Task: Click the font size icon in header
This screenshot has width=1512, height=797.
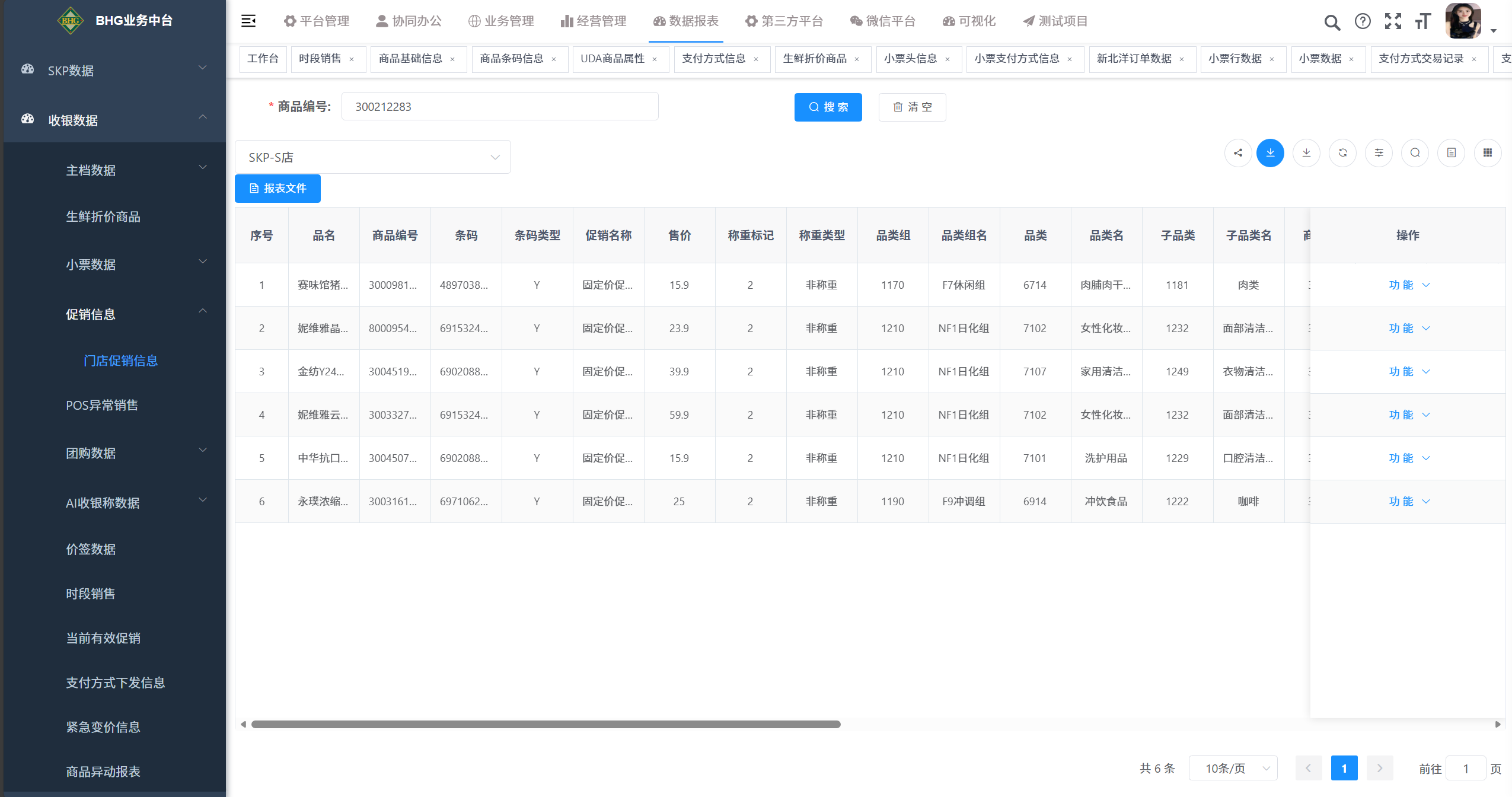Action: pyautogui.click(x=1422, y=21)
